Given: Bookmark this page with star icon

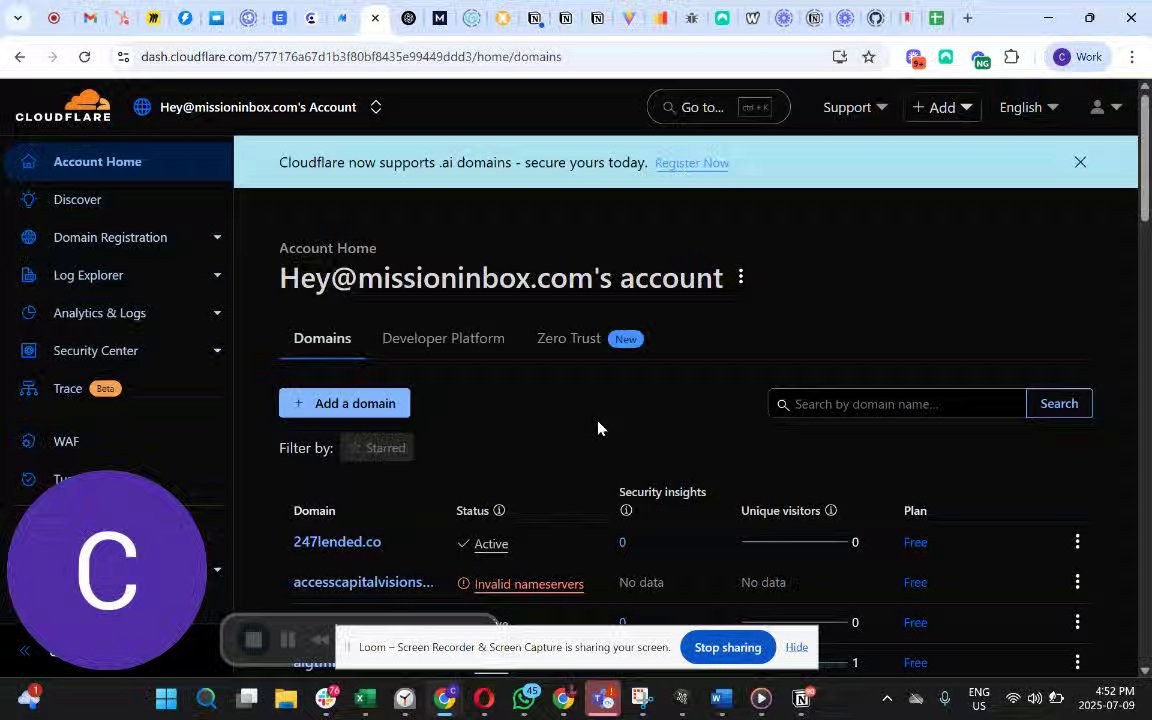Looking at the screenshot, I should click(868, 57).
